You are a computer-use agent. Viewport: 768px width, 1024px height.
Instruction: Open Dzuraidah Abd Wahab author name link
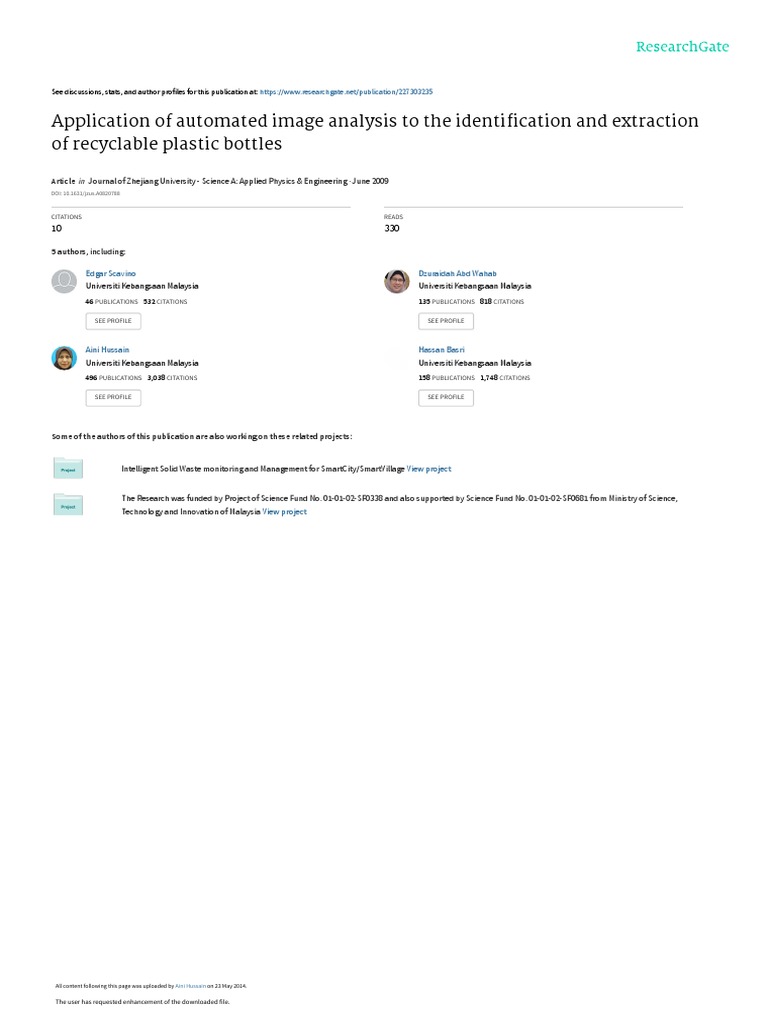457,273
